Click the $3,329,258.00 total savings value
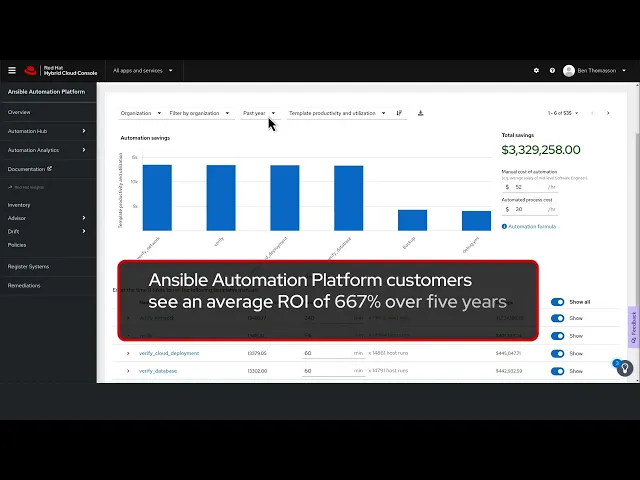The width and height of the screenshot is (640, 480). tap(541, 150)
